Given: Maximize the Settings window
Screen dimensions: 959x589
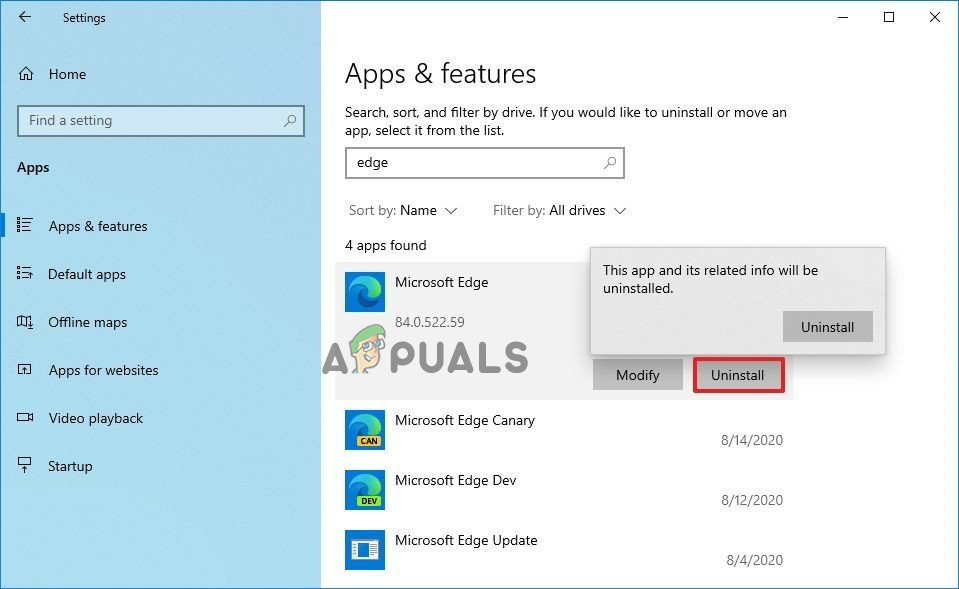Looking at the screenshot, I should (x=889, y=17).
